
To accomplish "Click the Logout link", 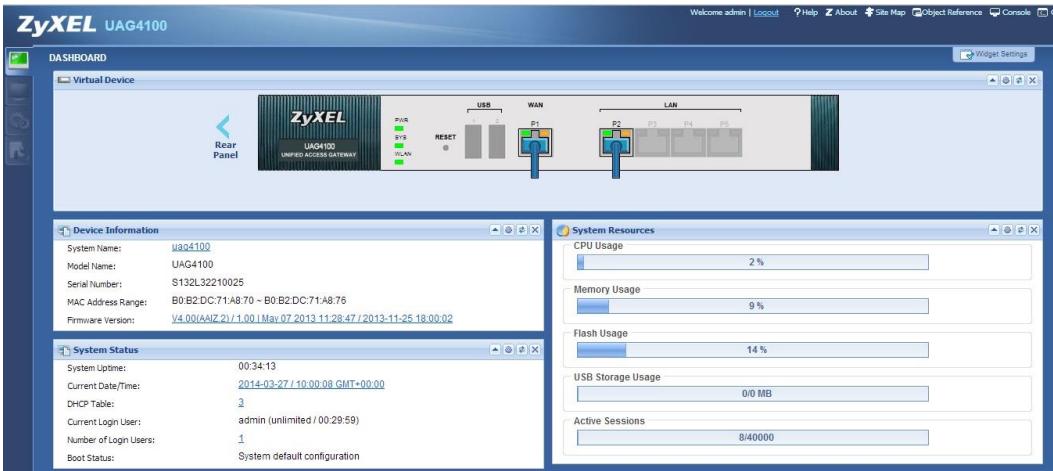I will [x=766, y=12].
